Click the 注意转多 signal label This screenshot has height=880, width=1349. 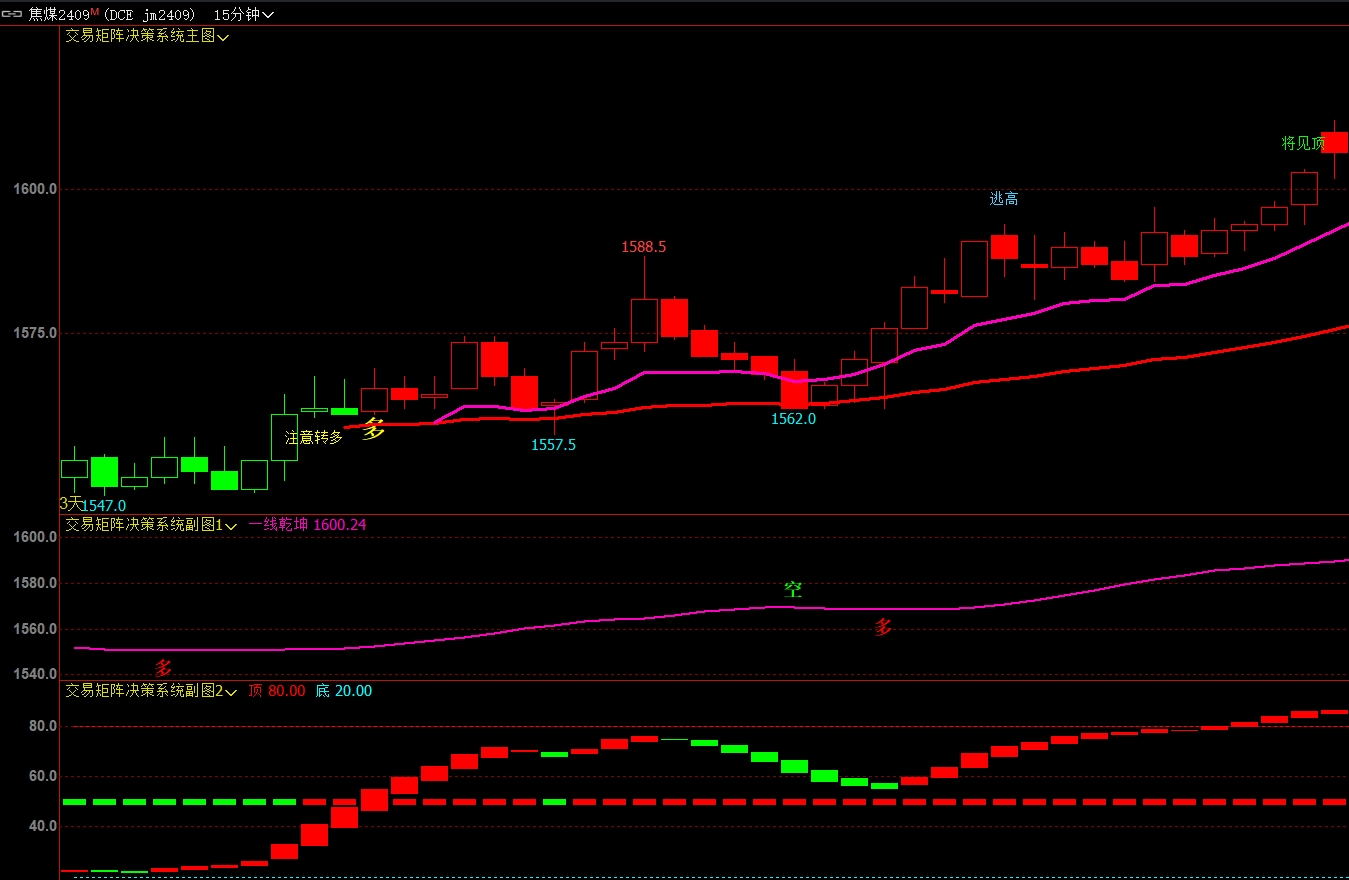[313, 437]
